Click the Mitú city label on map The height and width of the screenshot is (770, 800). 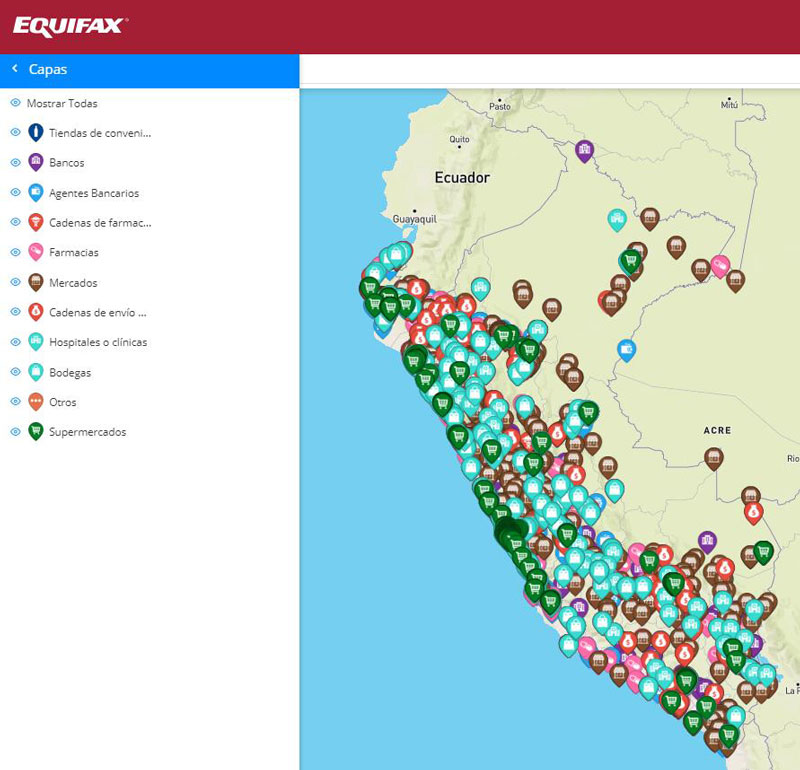[x=729, y=105]
